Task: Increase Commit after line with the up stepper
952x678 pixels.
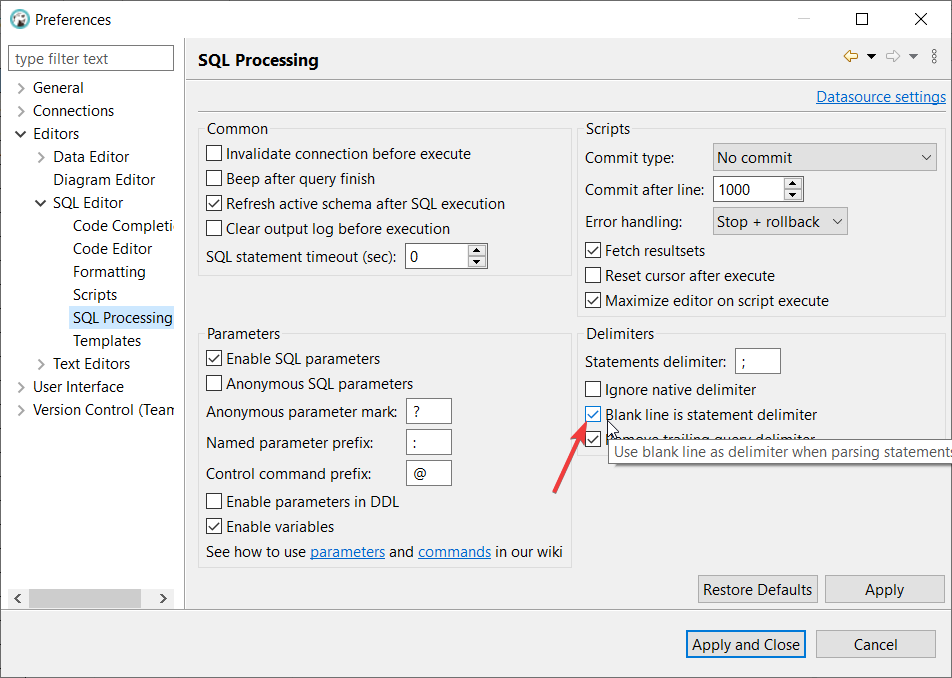Action: (x=791, y=182)
